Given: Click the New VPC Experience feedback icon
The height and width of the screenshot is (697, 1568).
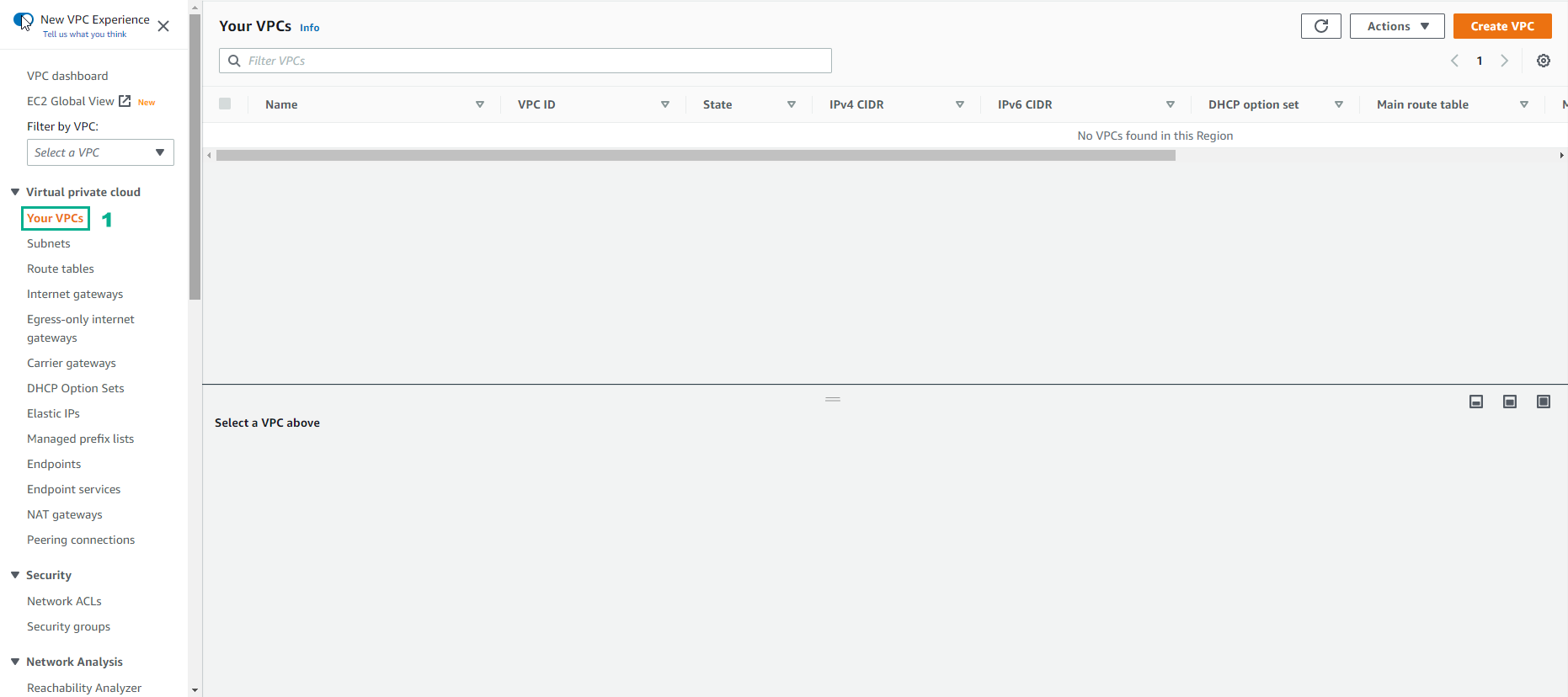Looking at the screenshot, I should pos(24,20).
